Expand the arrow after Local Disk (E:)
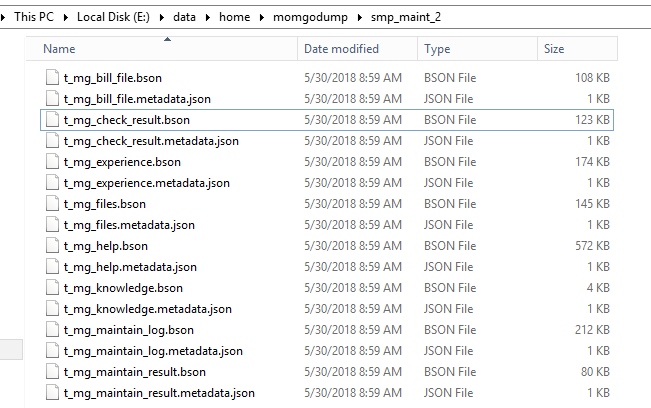This screenshot has height=408, width=651. click(x=162, y=17)
